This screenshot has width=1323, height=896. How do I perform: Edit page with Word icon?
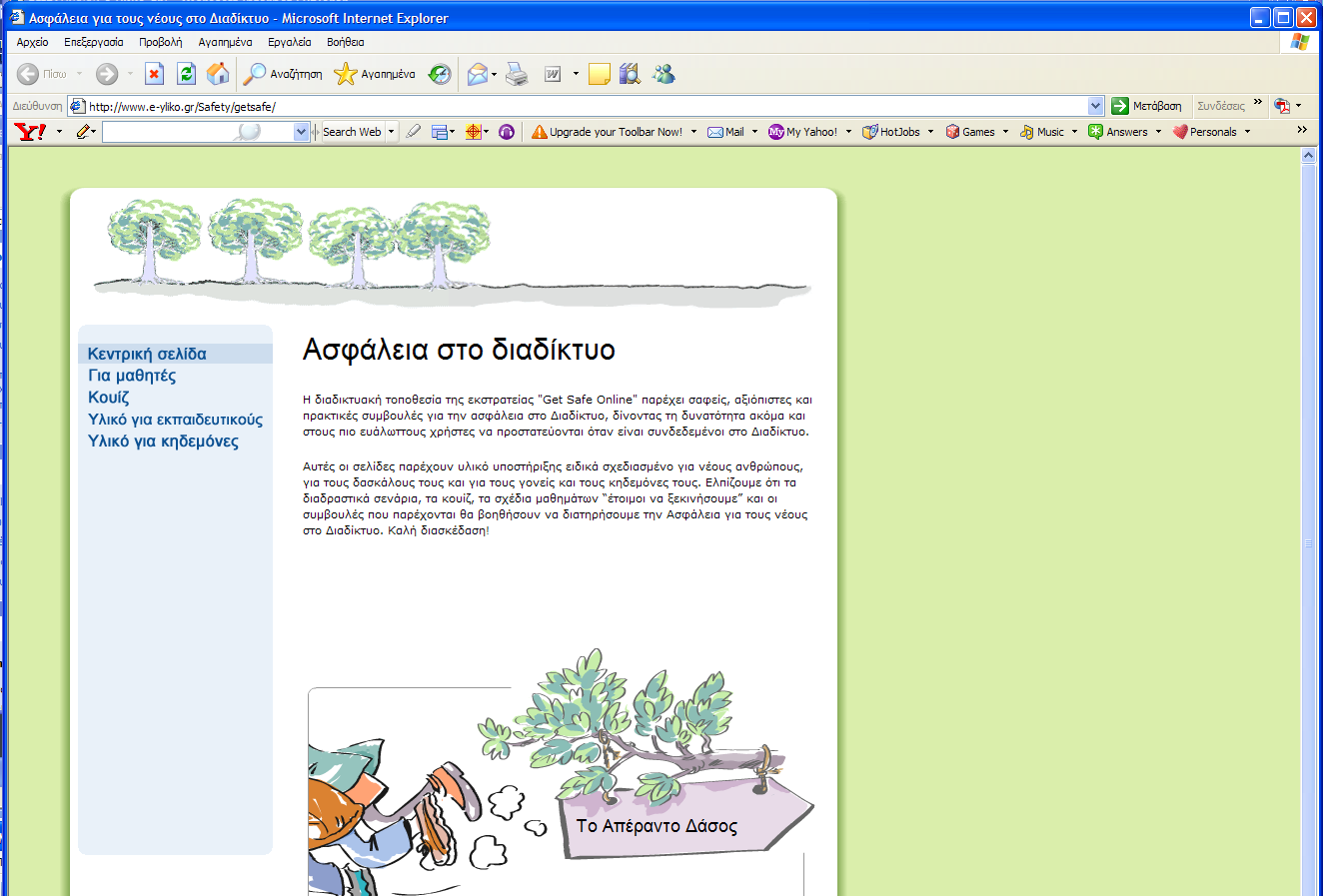553,74
